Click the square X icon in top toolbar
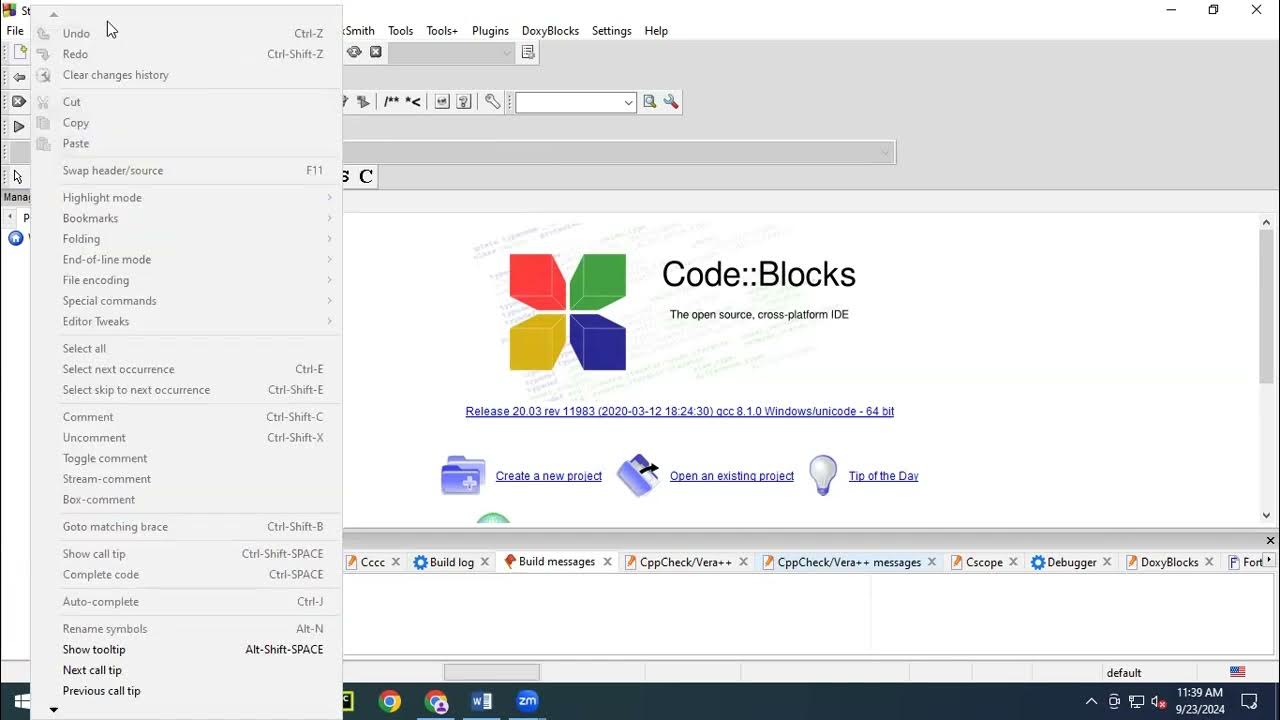Screen dimensions: 1280x720 coord(376,52)
